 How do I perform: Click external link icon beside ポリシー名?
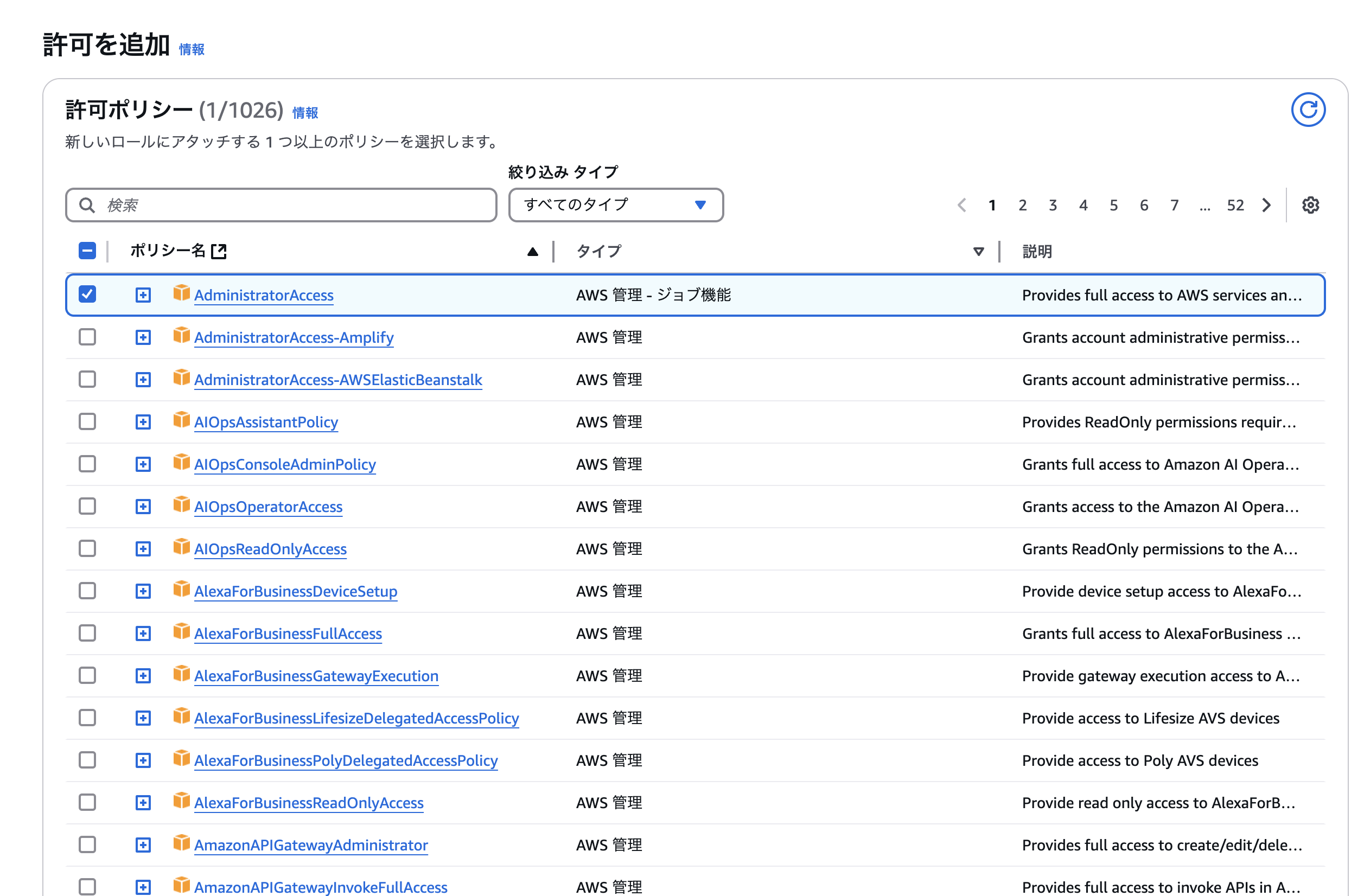(219, 251)
